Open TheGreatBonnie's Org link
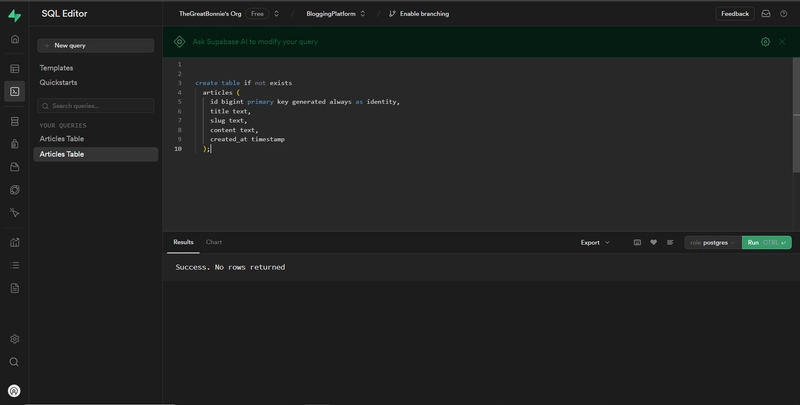The image size is (800, 405). click(x=210, y=14)
